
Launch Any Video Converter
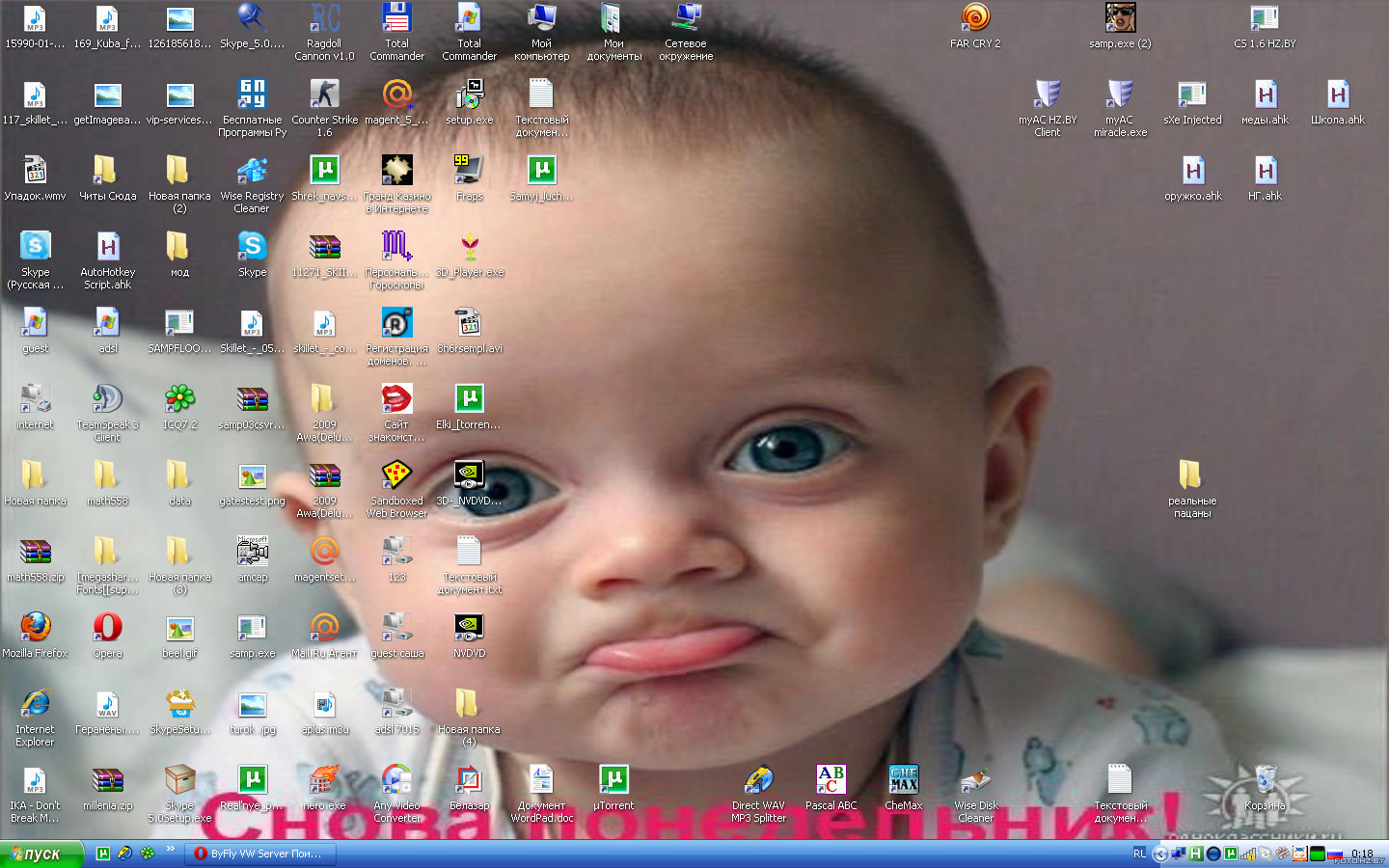point(396,794)
